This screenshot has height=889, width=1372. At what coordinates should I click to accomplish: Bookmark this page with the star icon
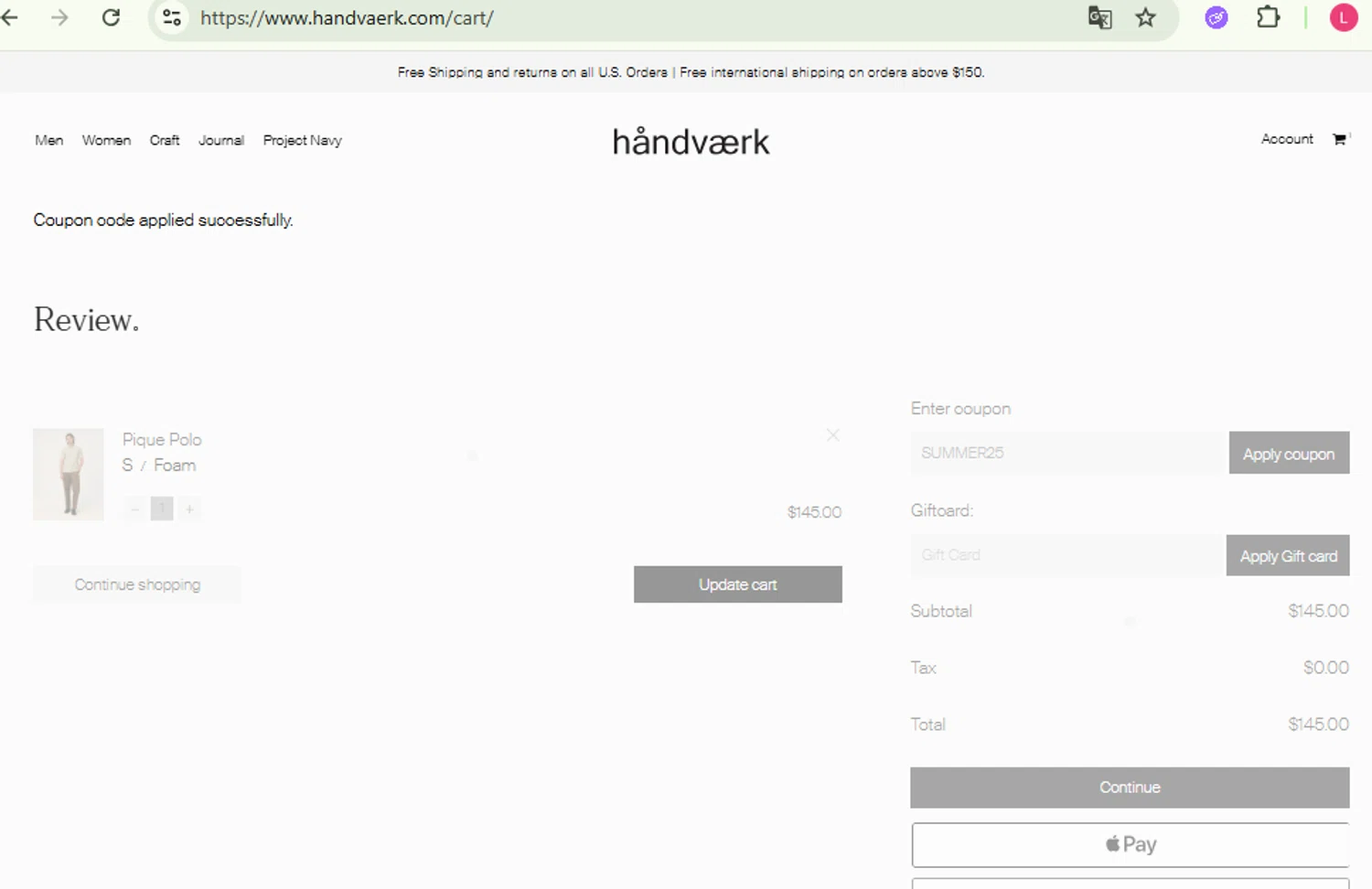(1145, 17)
